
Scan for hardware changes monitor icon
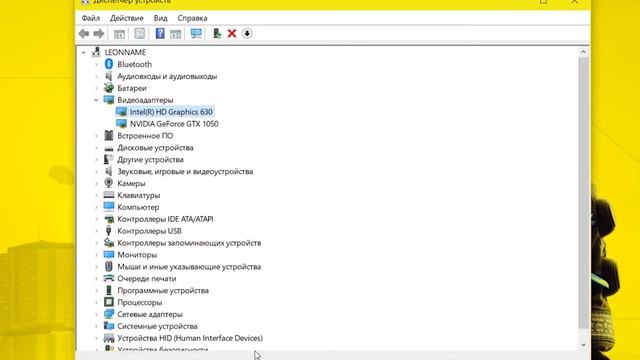pos(196,33)
